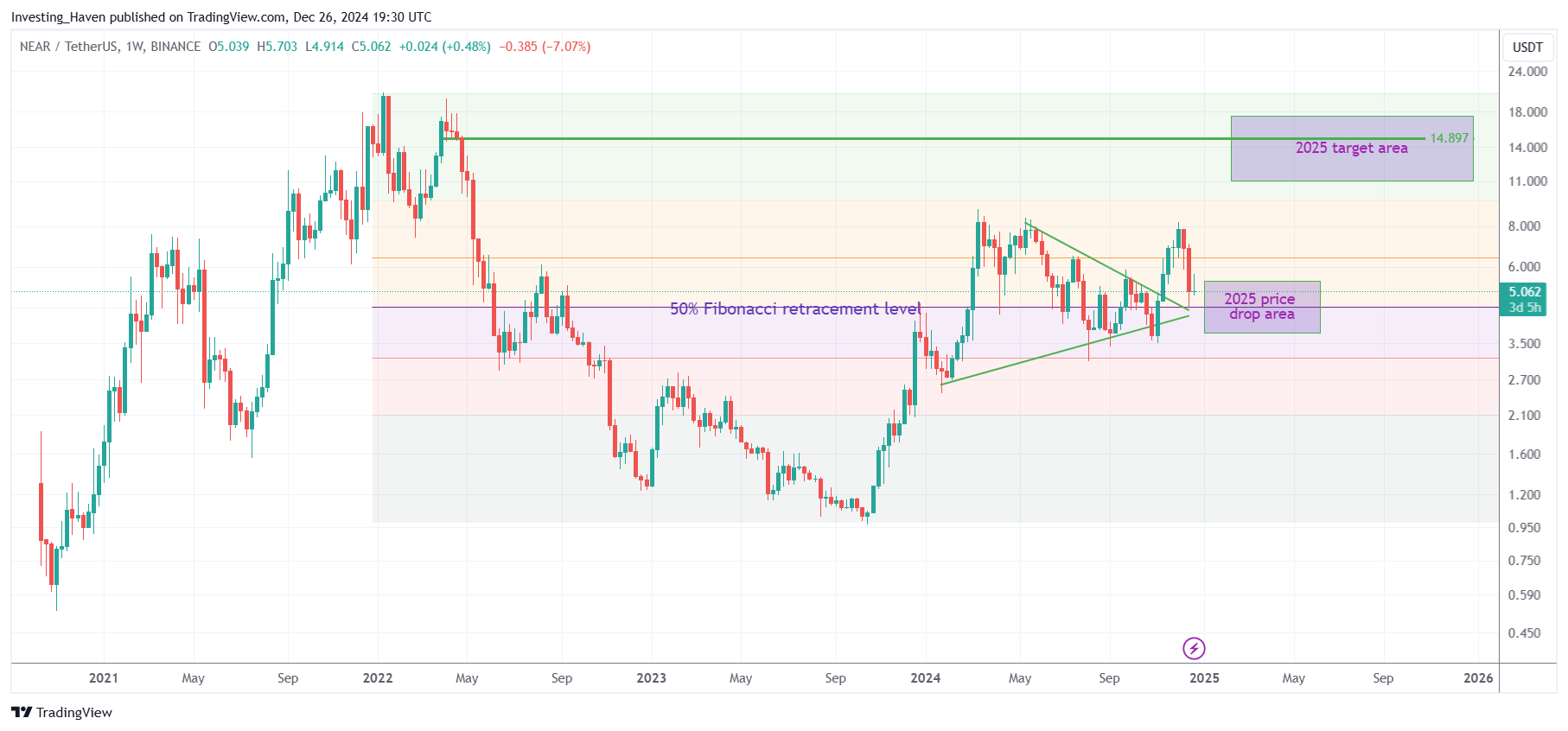Select the '2025 price drop area' label
Image resolution: width=1568 pixels, height=731 pixels.
click(x=1260, y=306)
